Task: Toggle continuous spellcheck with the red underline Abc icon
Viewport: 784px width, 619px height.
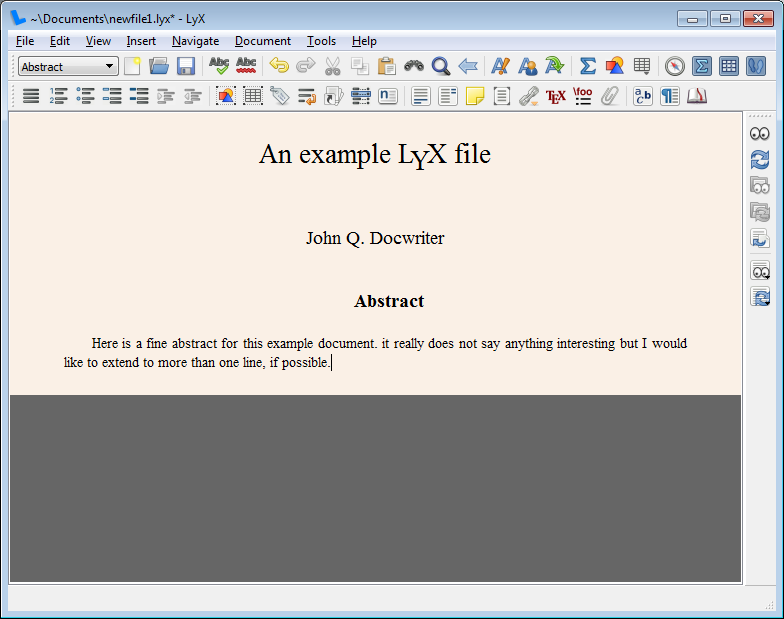Action: coord(246,66)
